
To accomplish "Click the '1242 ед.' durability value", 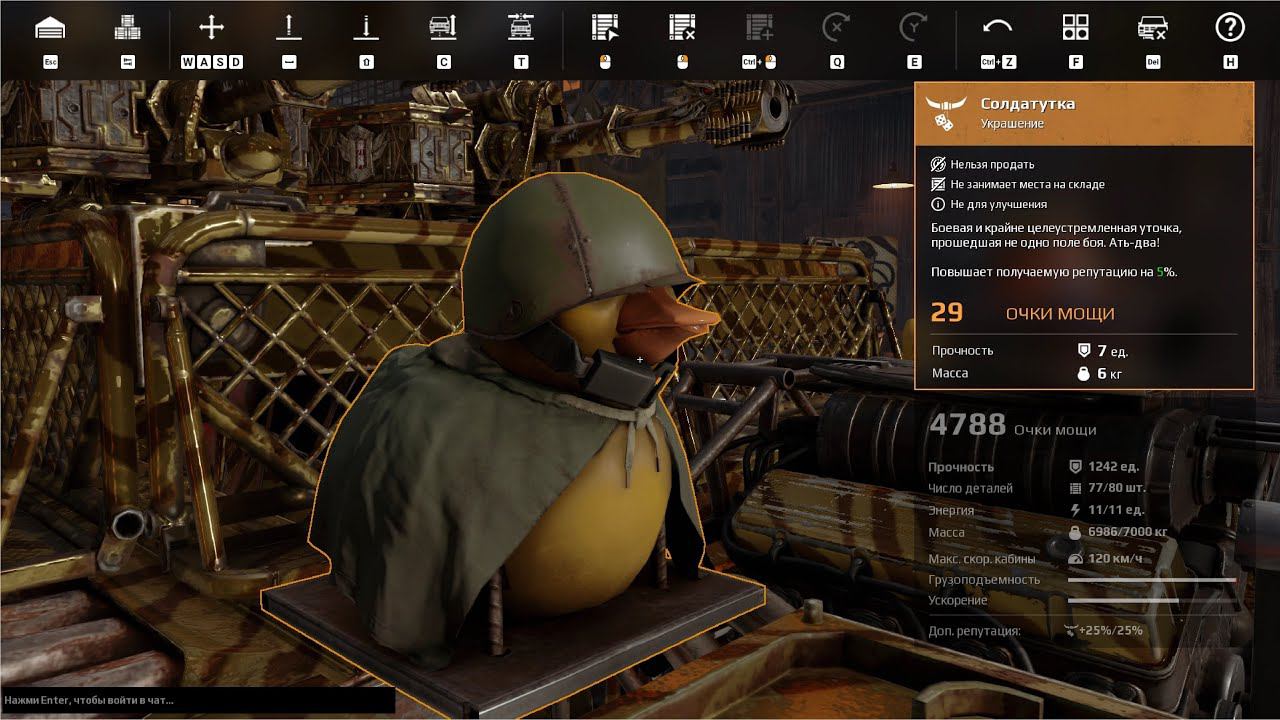I will click(x=1114, y=467).
